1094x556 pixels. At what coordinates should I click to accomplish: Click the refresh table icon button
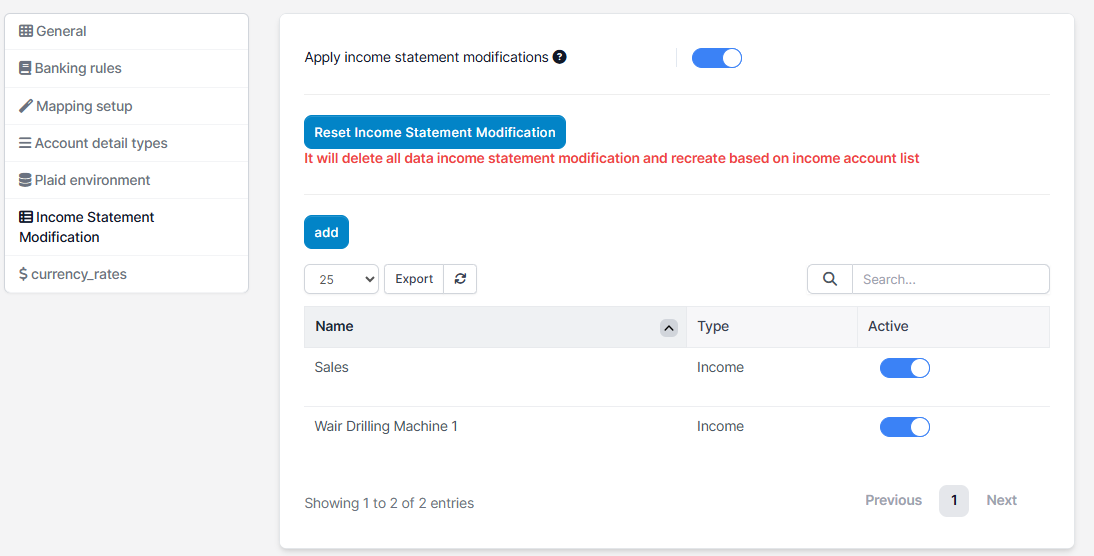pos(460,279)
